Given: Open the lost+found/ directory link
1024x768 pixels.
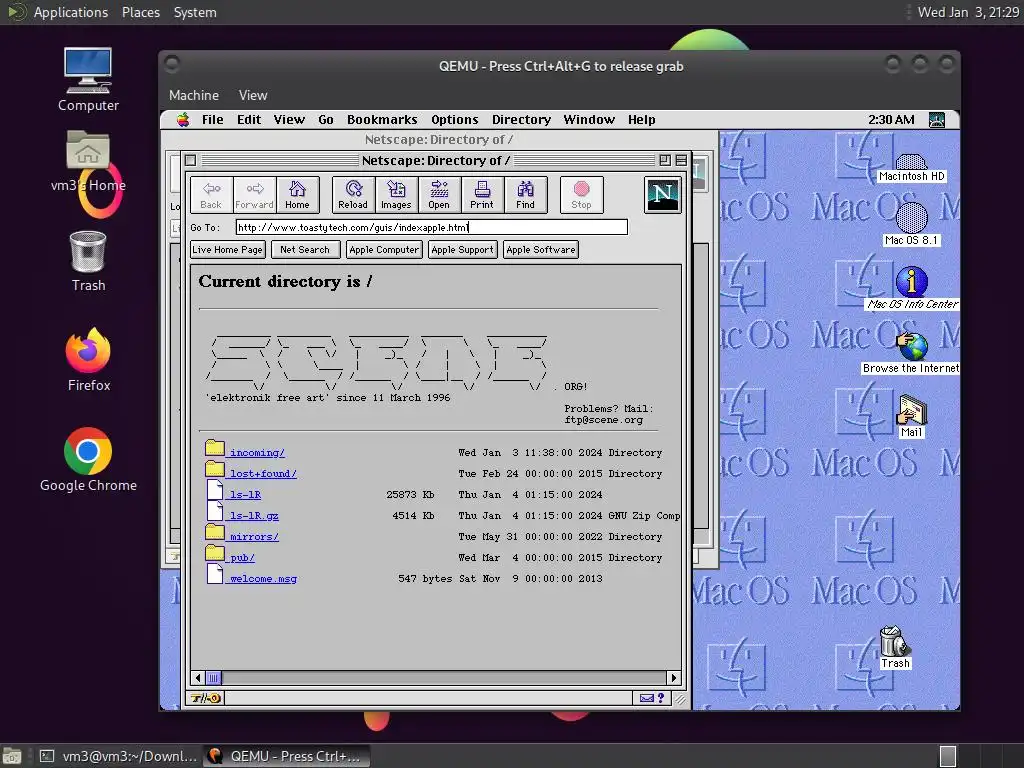Looking at the screenshot, I should tap(263, 473).
